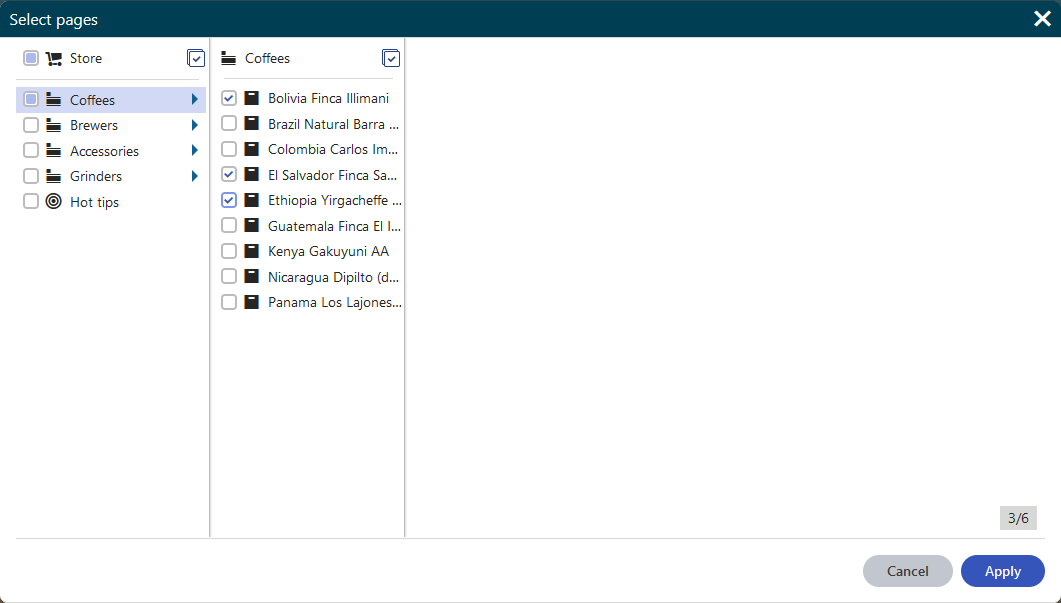The height and width of the screenshot is (603, 1061).
Task: Click the Coffees category icon in left panel
Action: (x=53, y=99)
